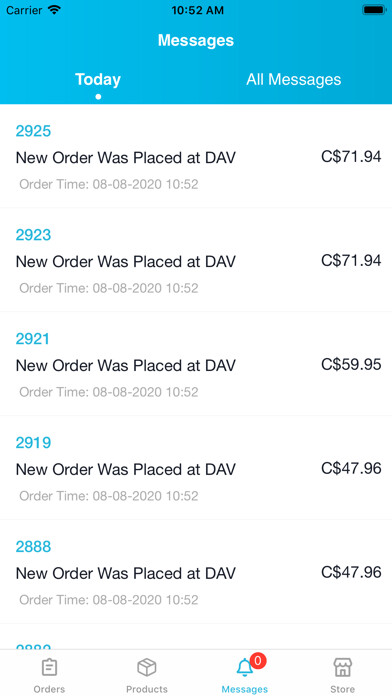Tap the battery indicator icon
Screen dimensions: 392x696
coord(374,10)
